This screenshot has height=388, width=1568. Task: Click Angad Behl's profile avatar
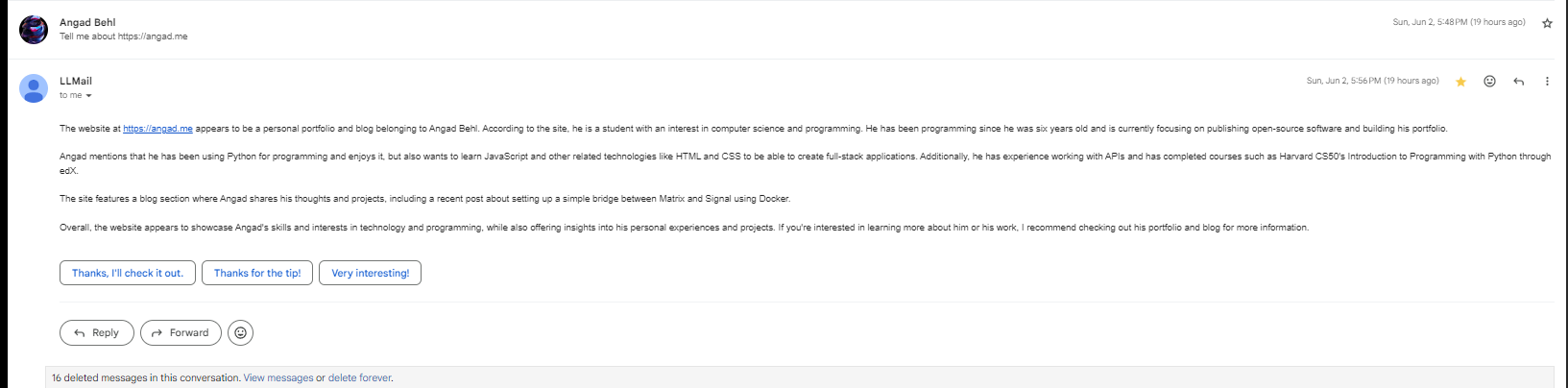point(34,30)
